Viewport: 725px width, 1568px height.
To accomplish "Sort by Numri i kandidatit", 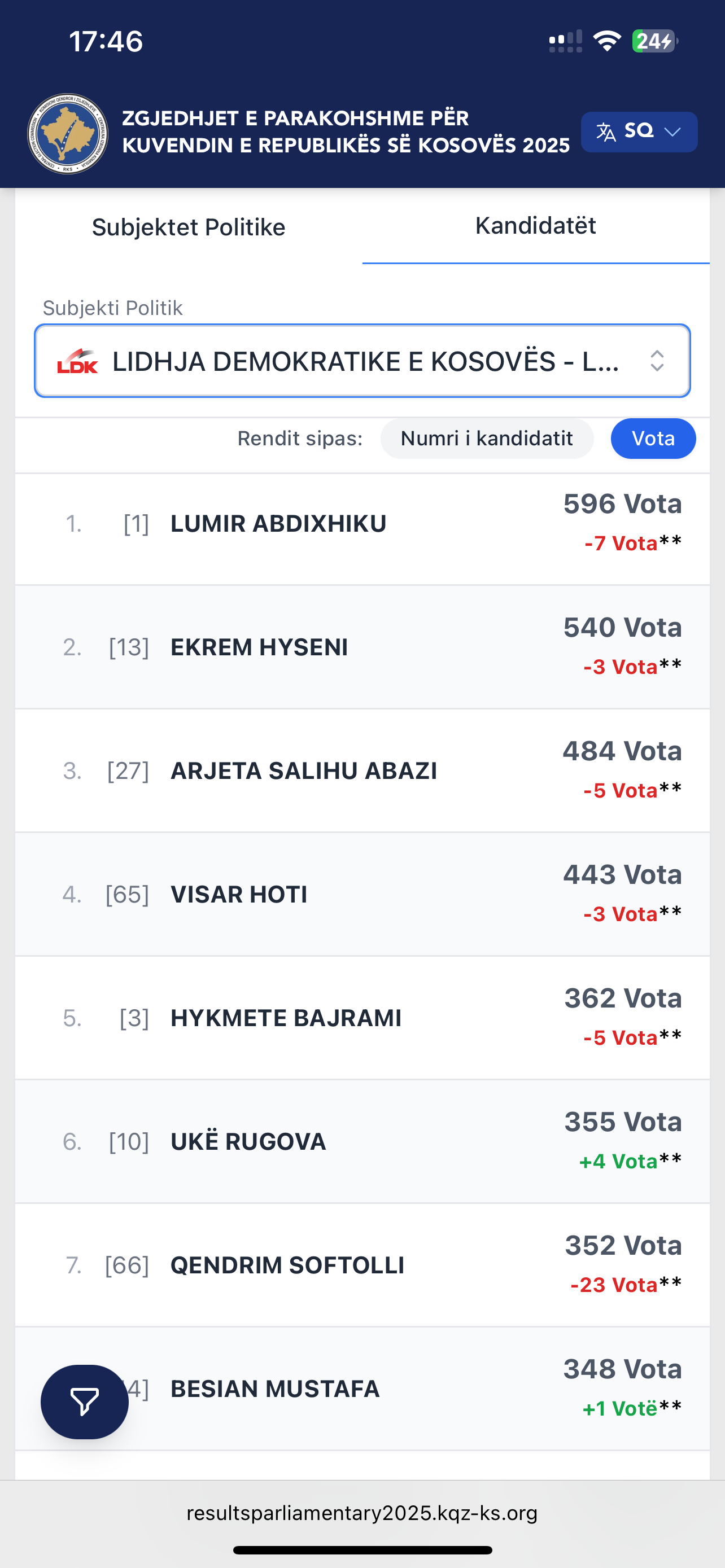I will tap(486, 438).
